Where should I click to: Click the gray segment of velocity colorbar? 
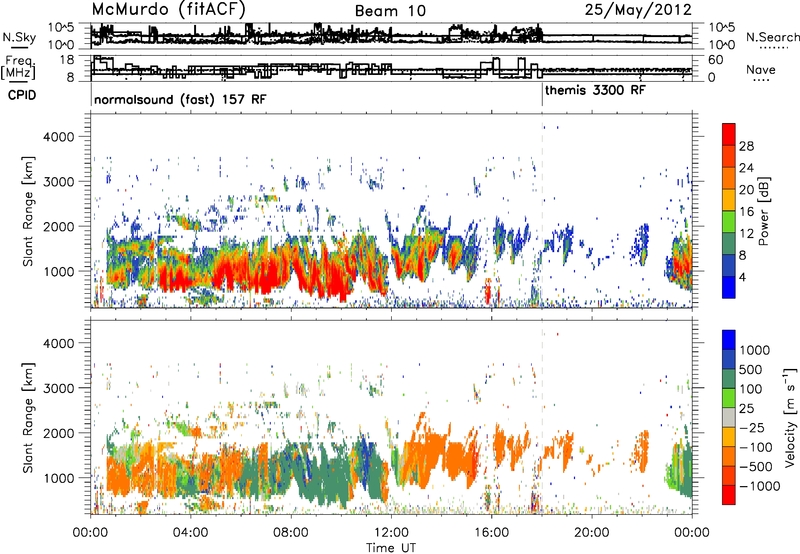729,418
